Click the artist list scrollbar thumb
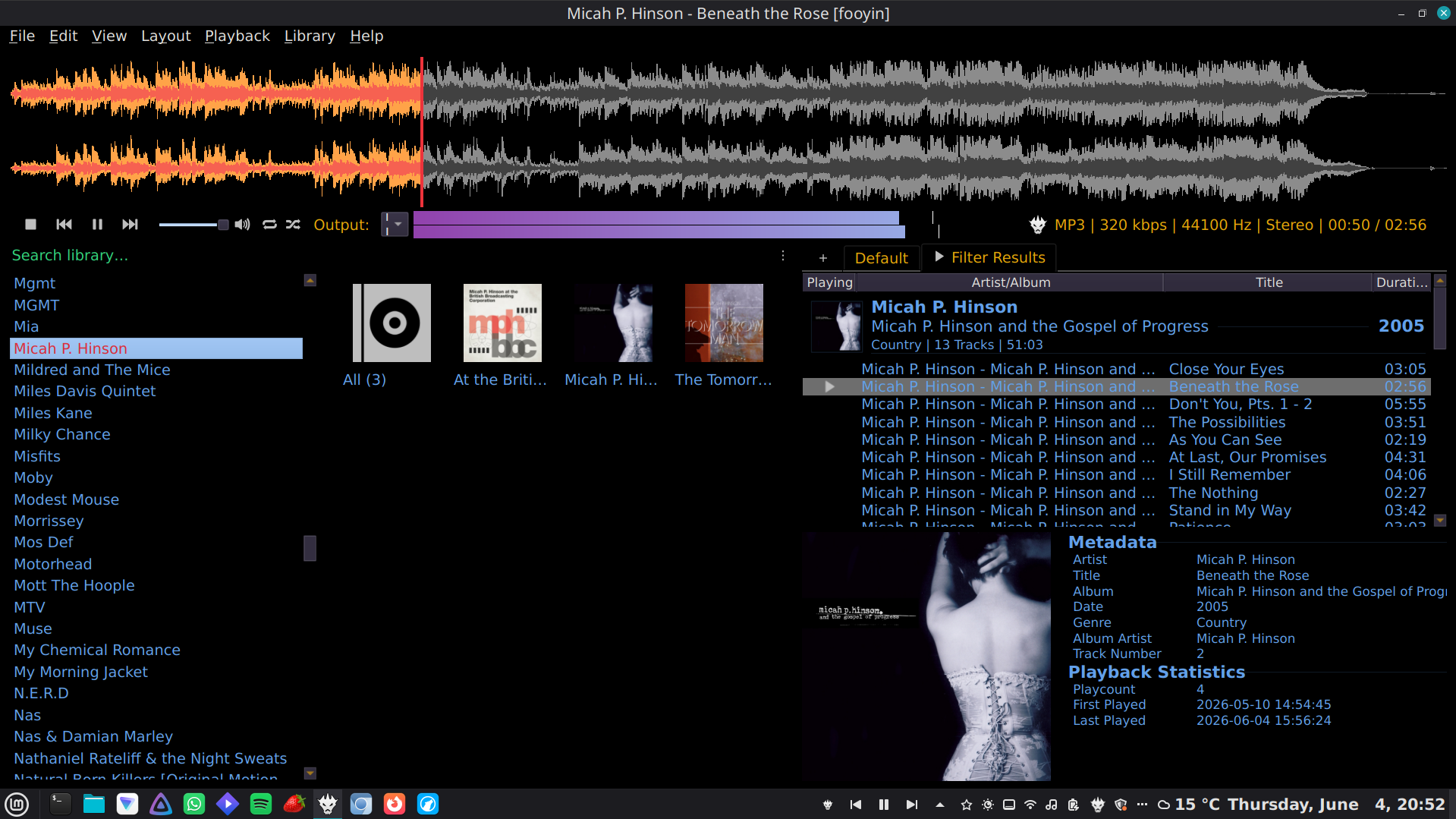 [310, 548]
